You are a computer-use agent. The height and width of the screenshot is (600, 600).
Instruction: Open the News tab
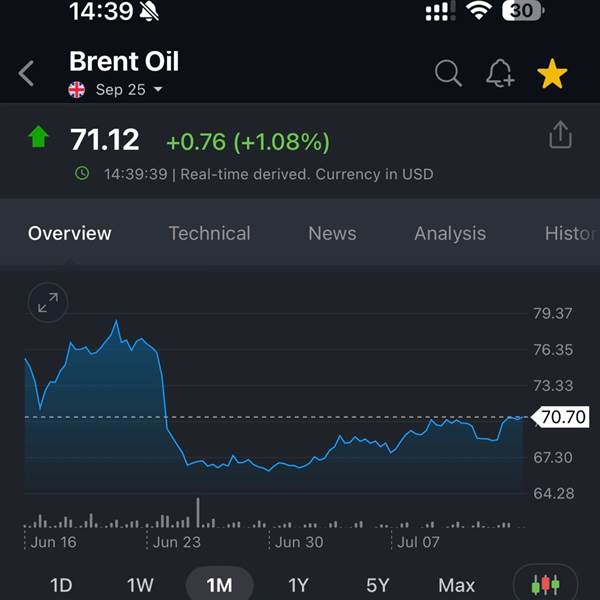(x=332, y=233)
